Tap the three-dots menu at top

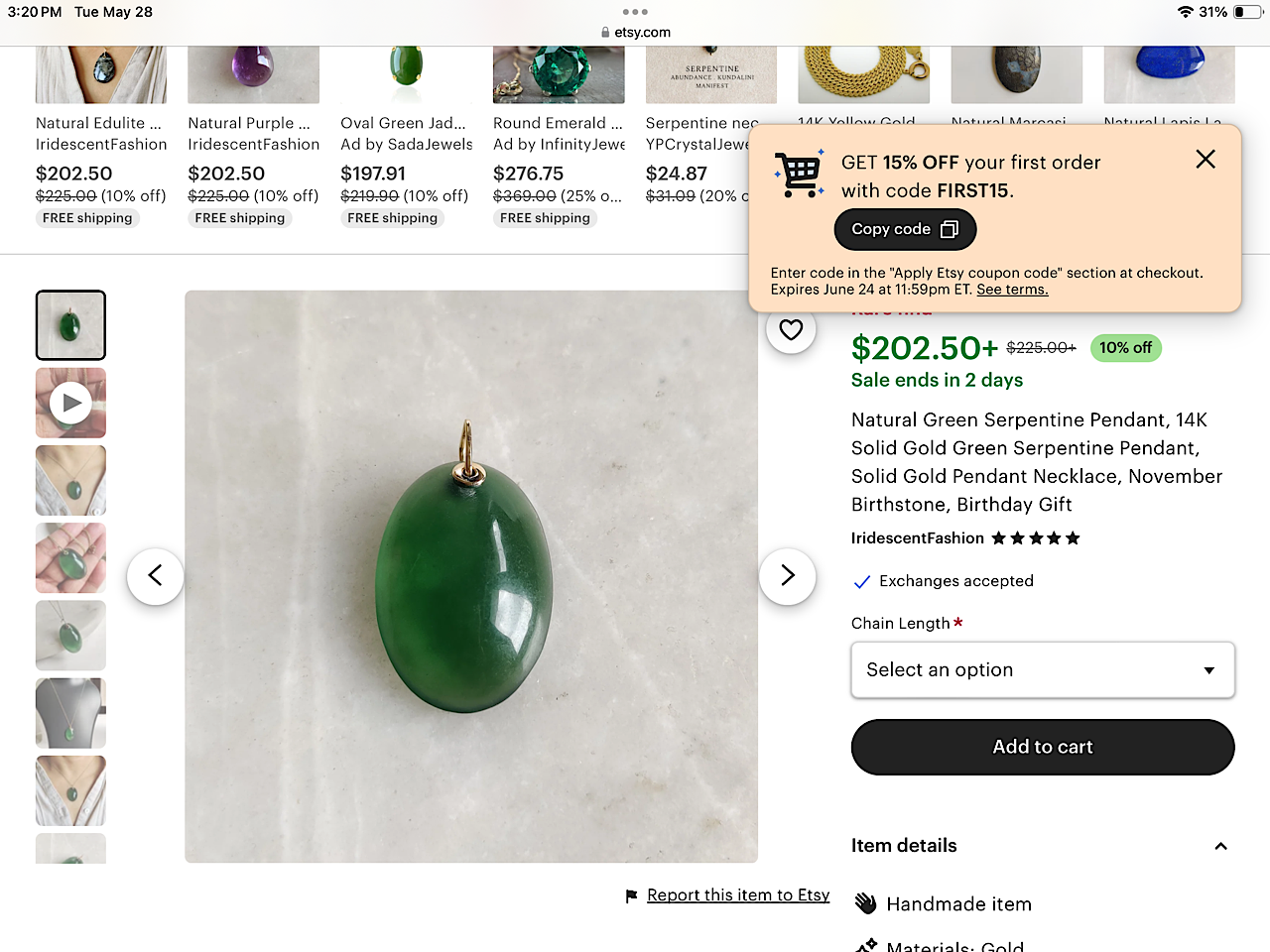pos(635,12)
